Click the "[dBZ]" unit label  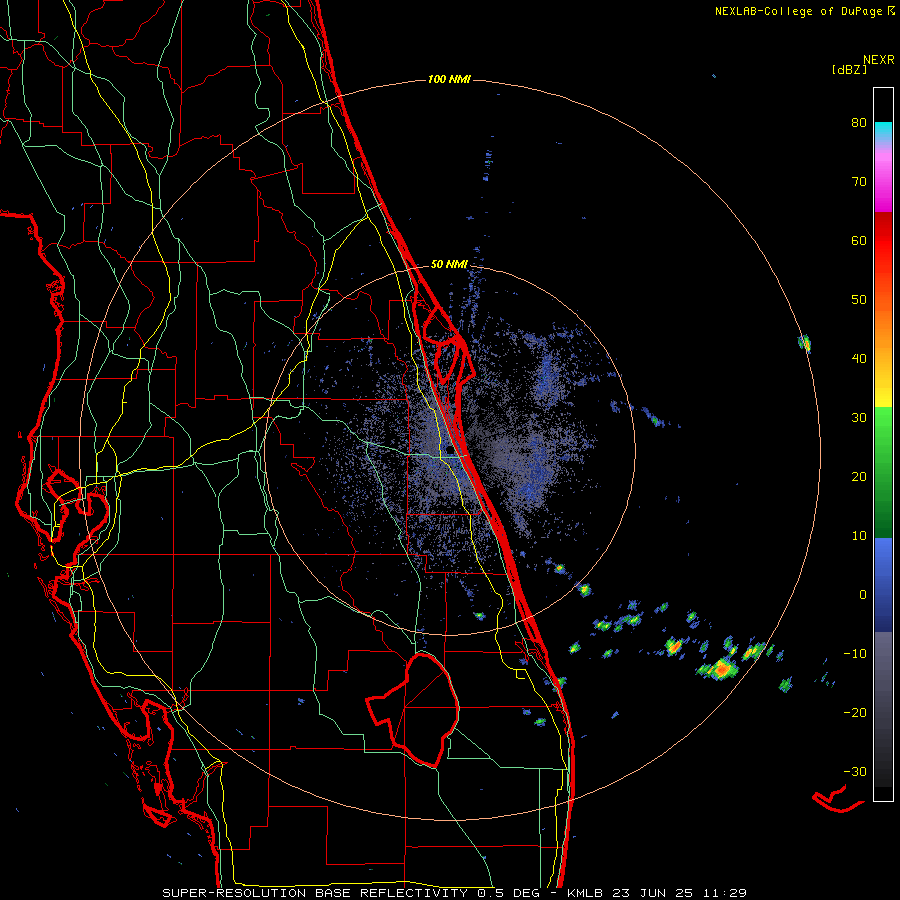(x=849, y=70)
